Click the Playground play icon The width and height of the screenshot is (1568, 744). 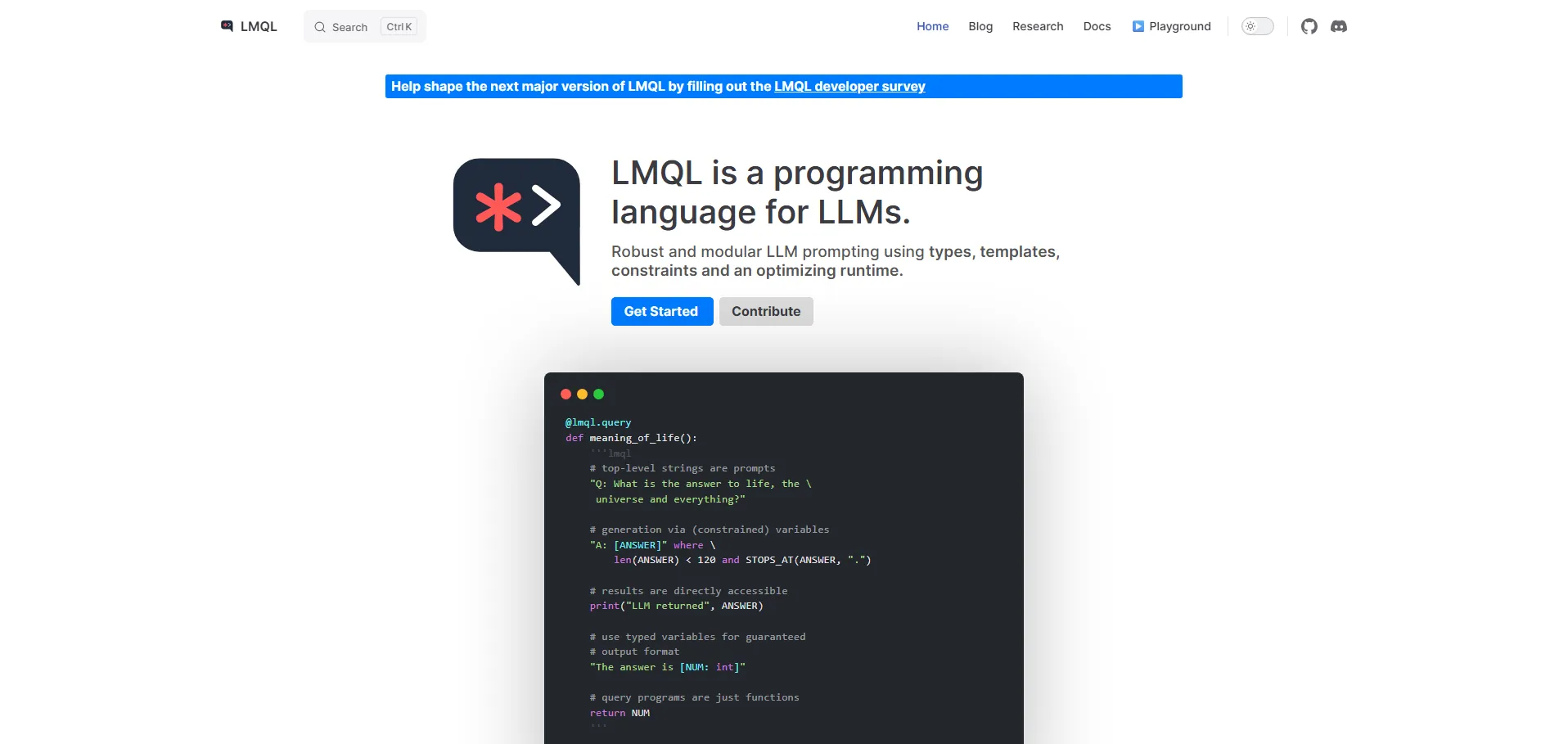point(1138,26)
